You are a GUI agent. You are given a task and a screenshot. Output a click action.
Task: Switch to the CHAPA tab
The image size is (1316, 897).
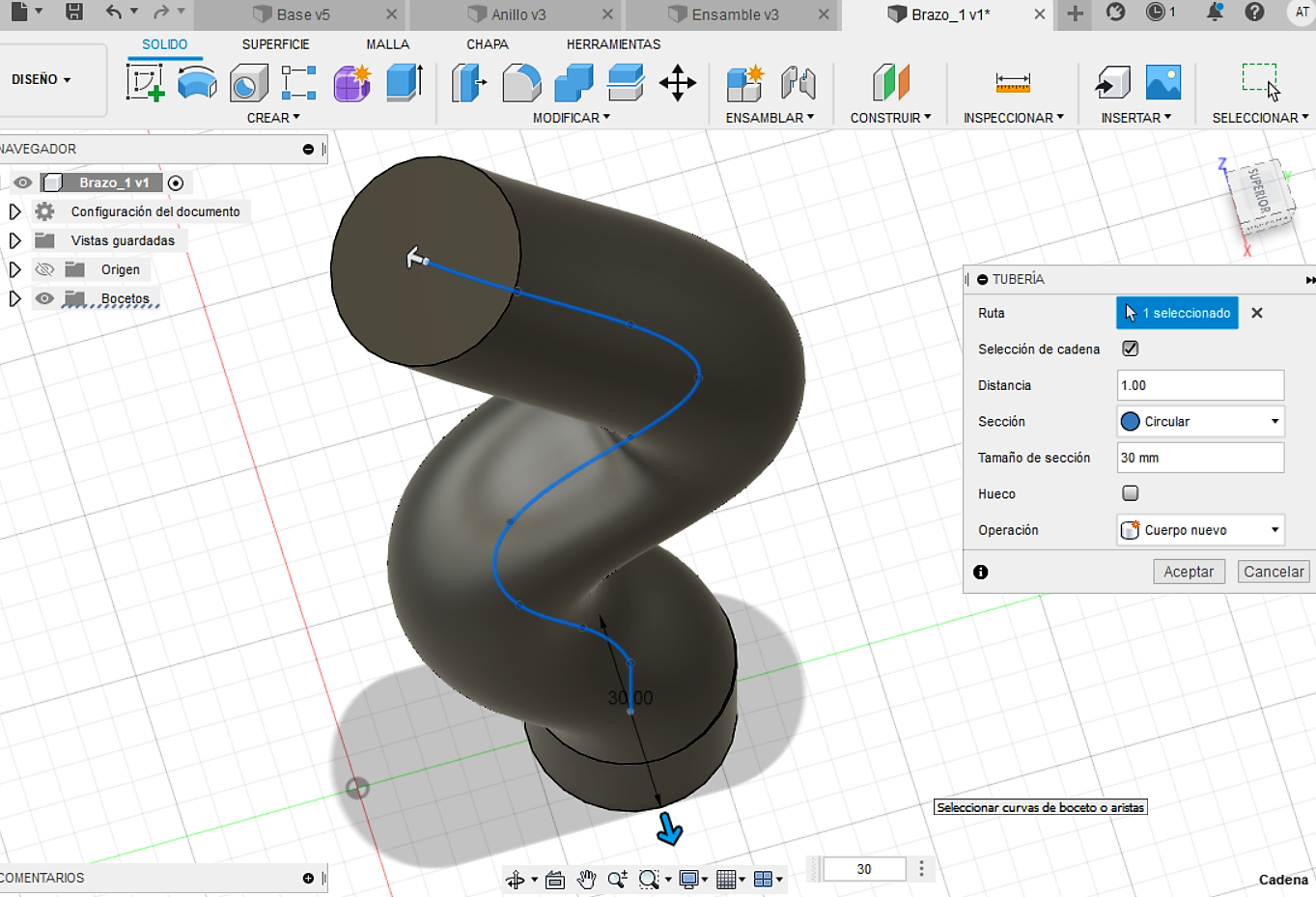(488, 44)
